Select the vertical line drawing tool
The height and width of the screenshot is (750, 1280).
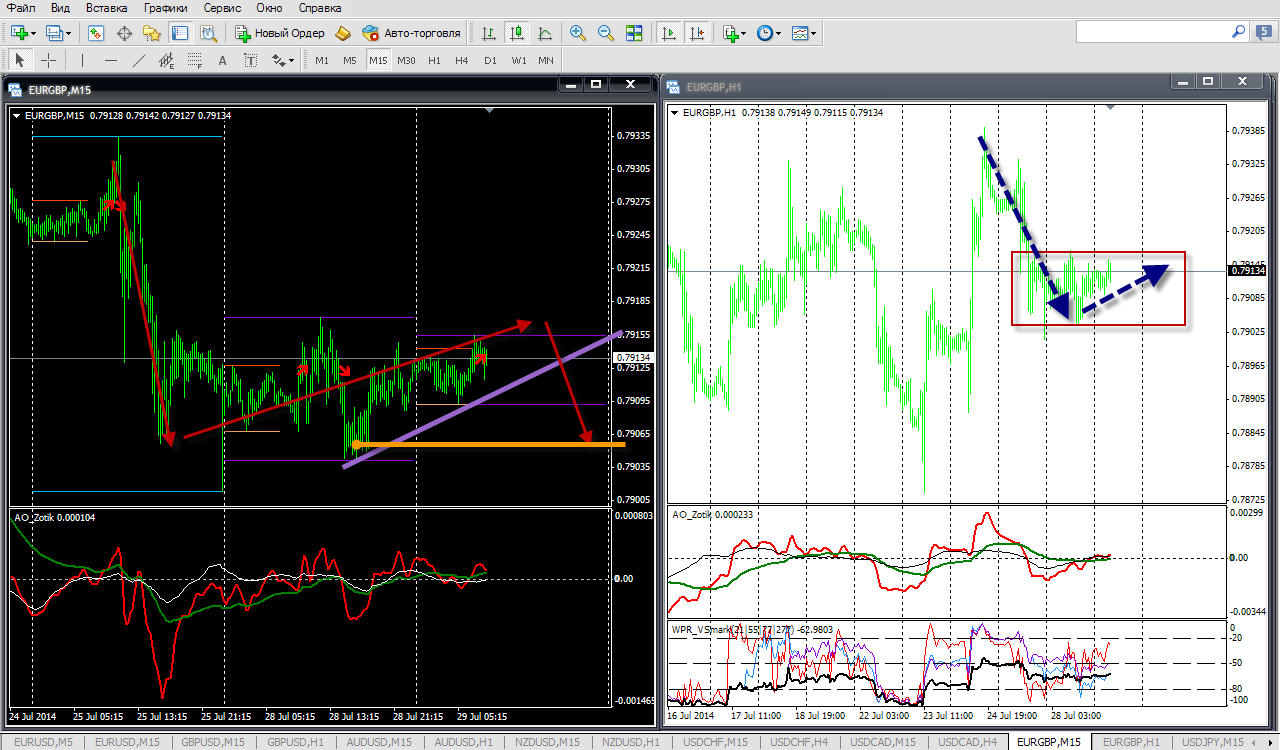coord(82,60)
